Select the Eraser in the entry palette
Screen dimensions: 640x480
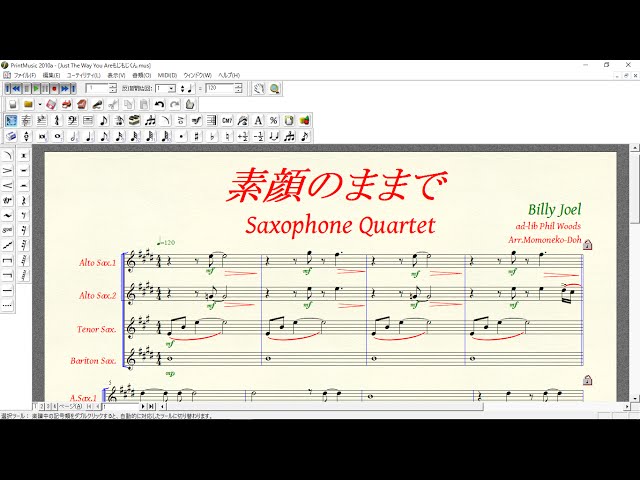[x=11, y=136]
